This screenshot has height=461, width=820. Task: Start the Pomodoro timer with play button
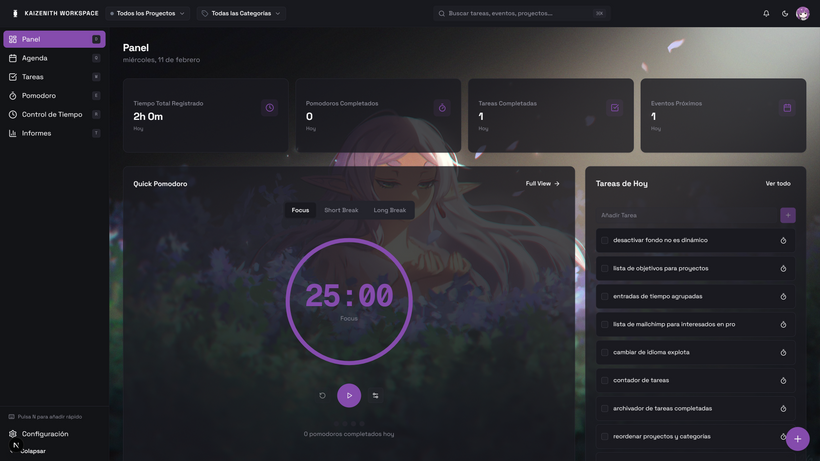pyautogui.click(x=349, y=395)
